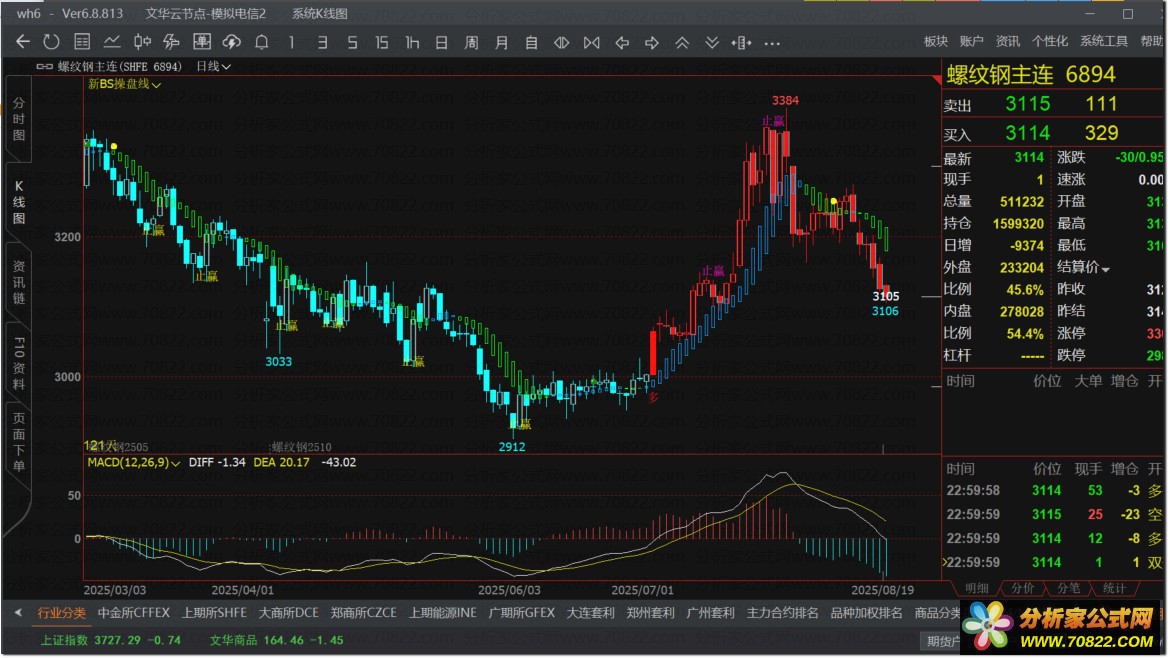Select 郑商所CZCE bottom tab
The width and height of the screenshot is (1170, 658).
tap(363, 612)
